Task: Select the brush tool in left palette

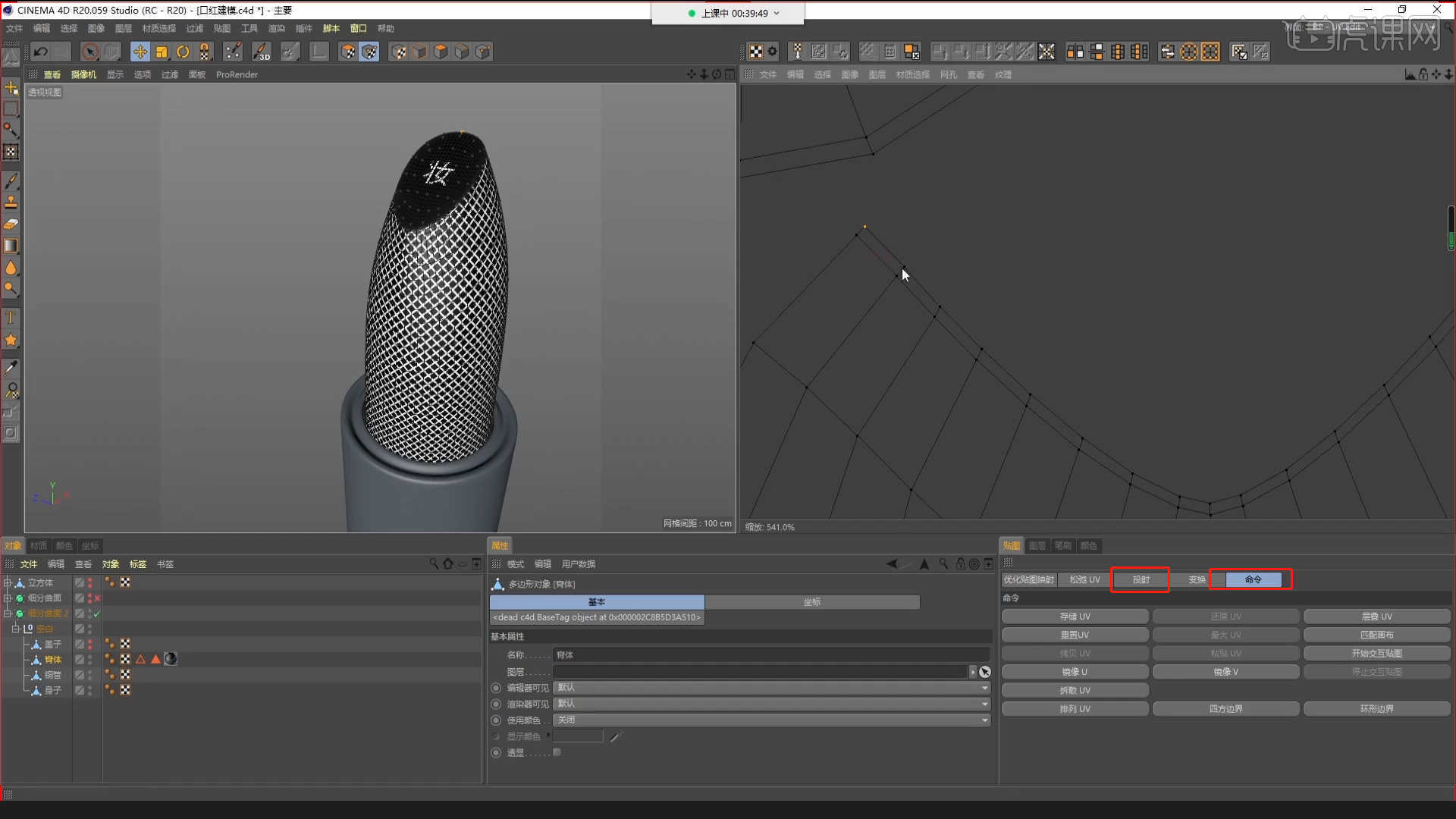Action: click(x=11, y=181)
